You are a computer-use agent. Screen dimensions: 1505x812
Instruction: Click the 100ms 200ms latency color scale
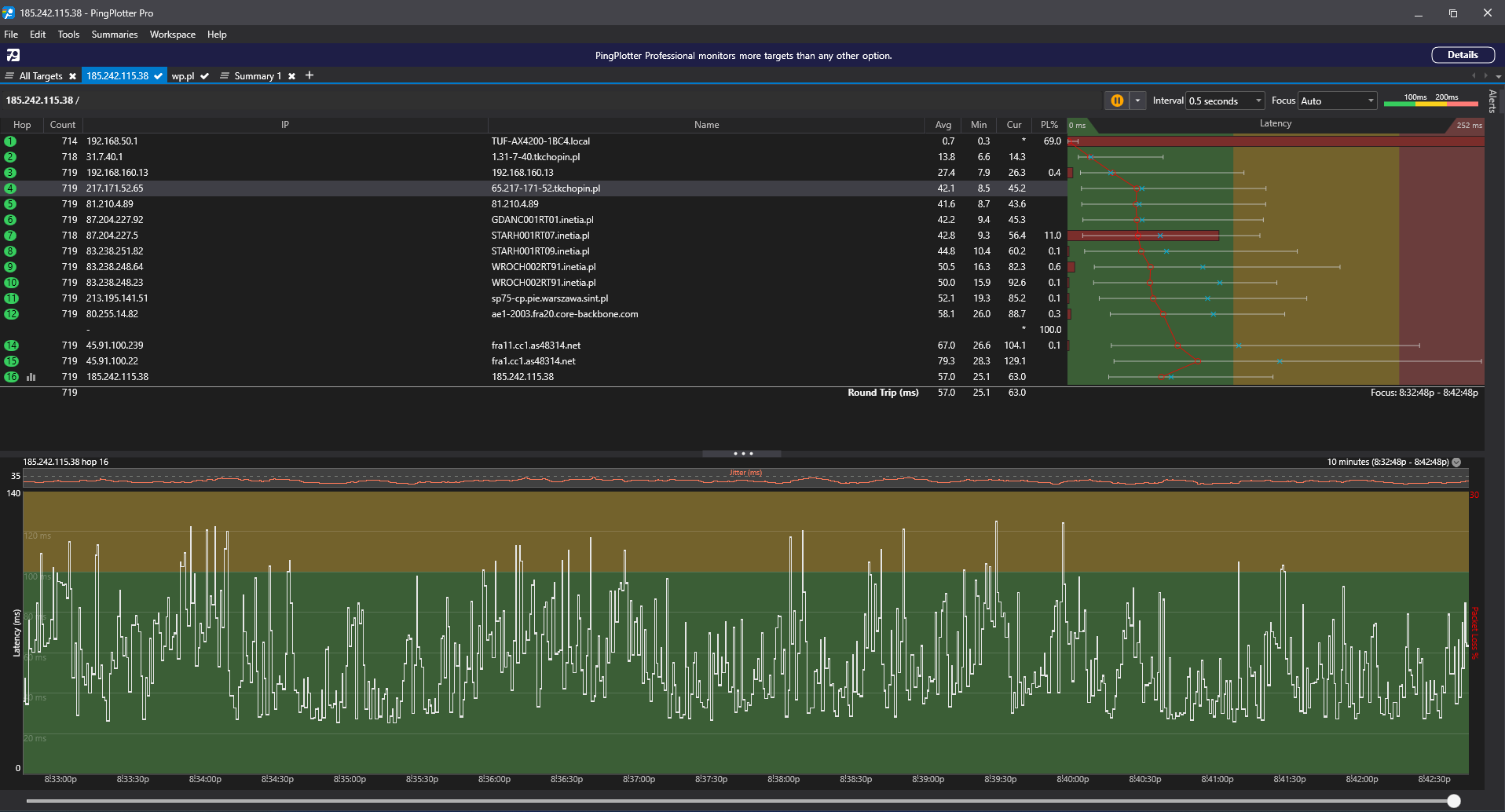pyautogui.click(x=1430, y=100)
